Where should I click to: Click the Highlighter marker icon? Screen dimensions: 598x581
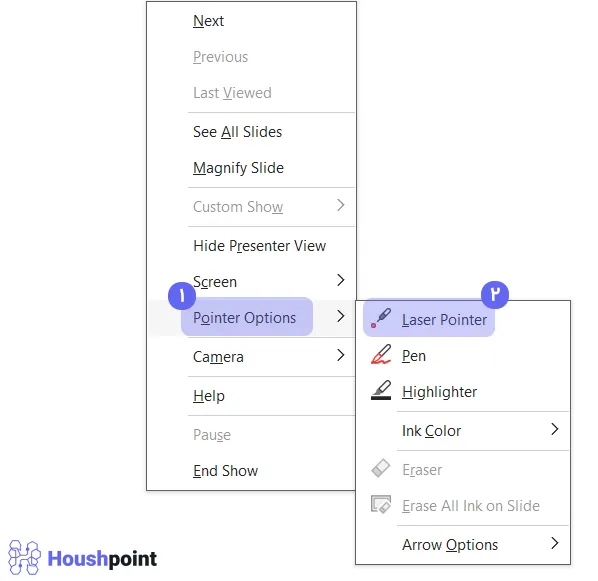tap(381, 390)
